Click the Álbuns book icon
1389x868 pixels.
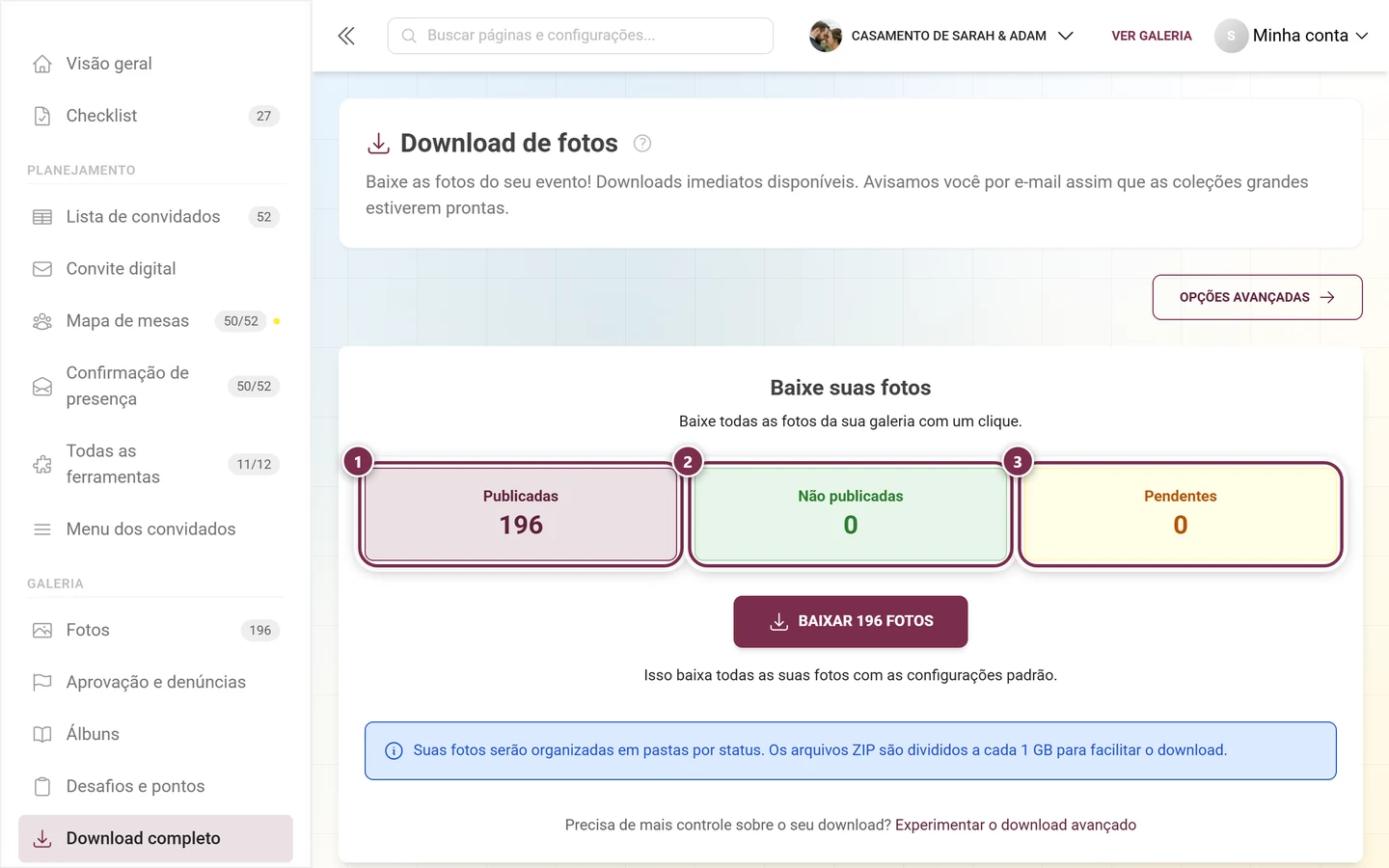42,735
